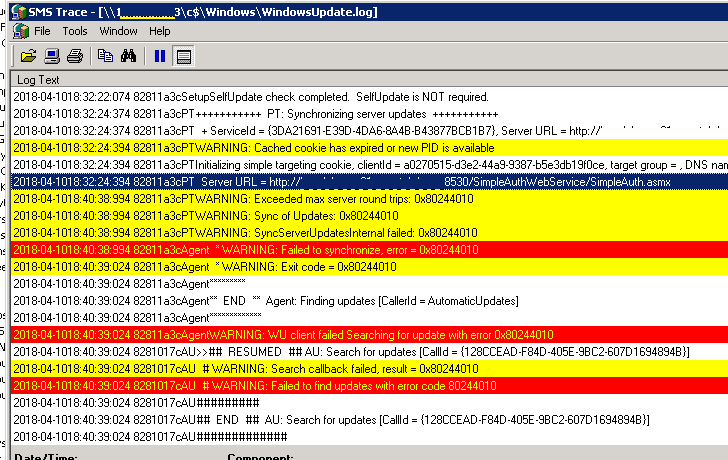Viewport: 728px width, 460px height.
Task: Click the Print toolbar icon
Action: click(x=75, y=56)
